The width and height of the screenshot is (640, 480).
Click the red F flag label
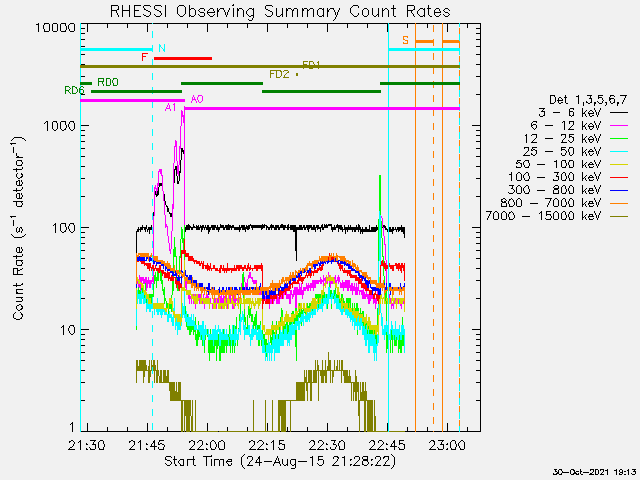click(x=144, y=57)
